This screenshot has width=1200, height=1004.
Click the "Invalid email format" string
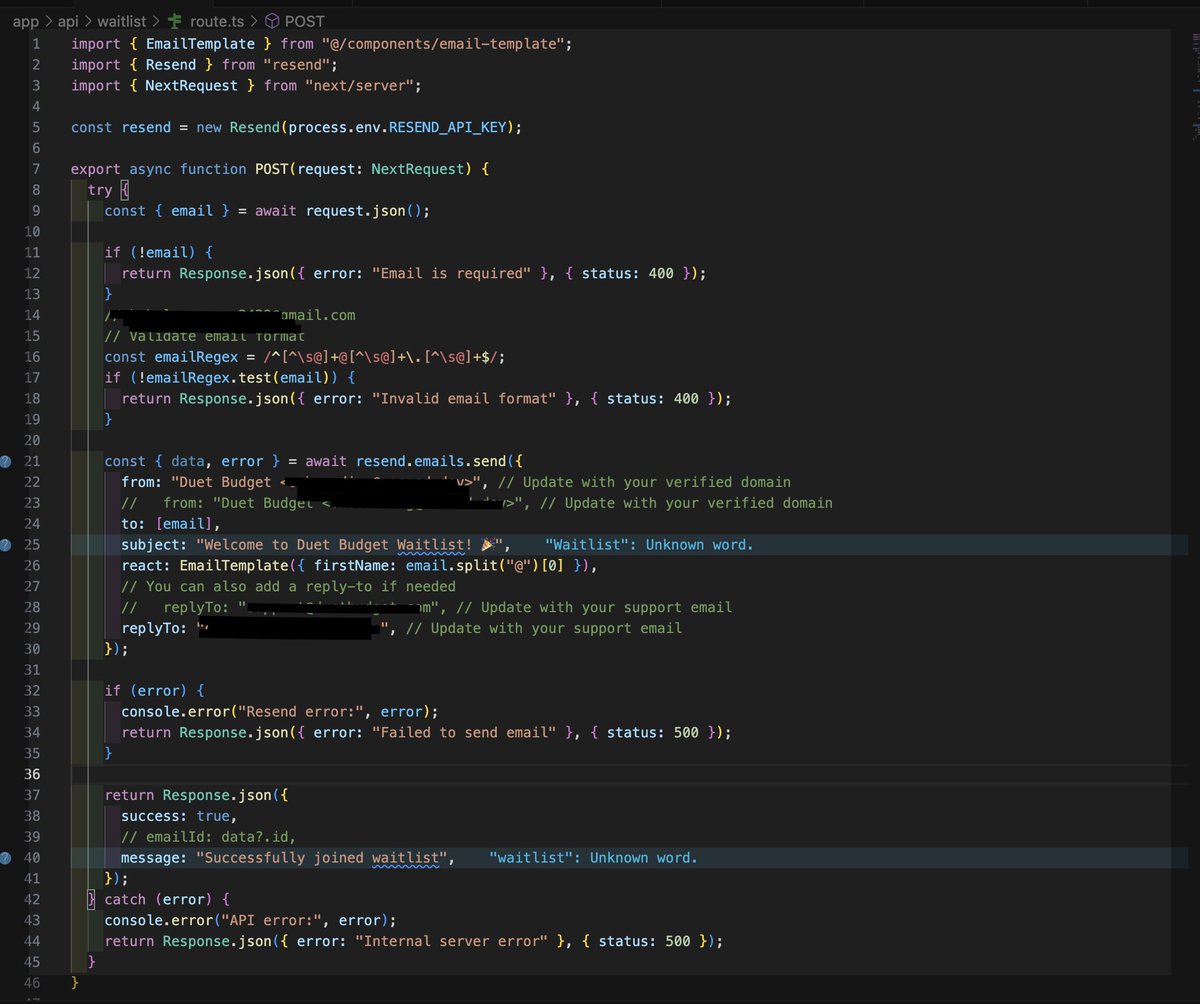point(464,398)
